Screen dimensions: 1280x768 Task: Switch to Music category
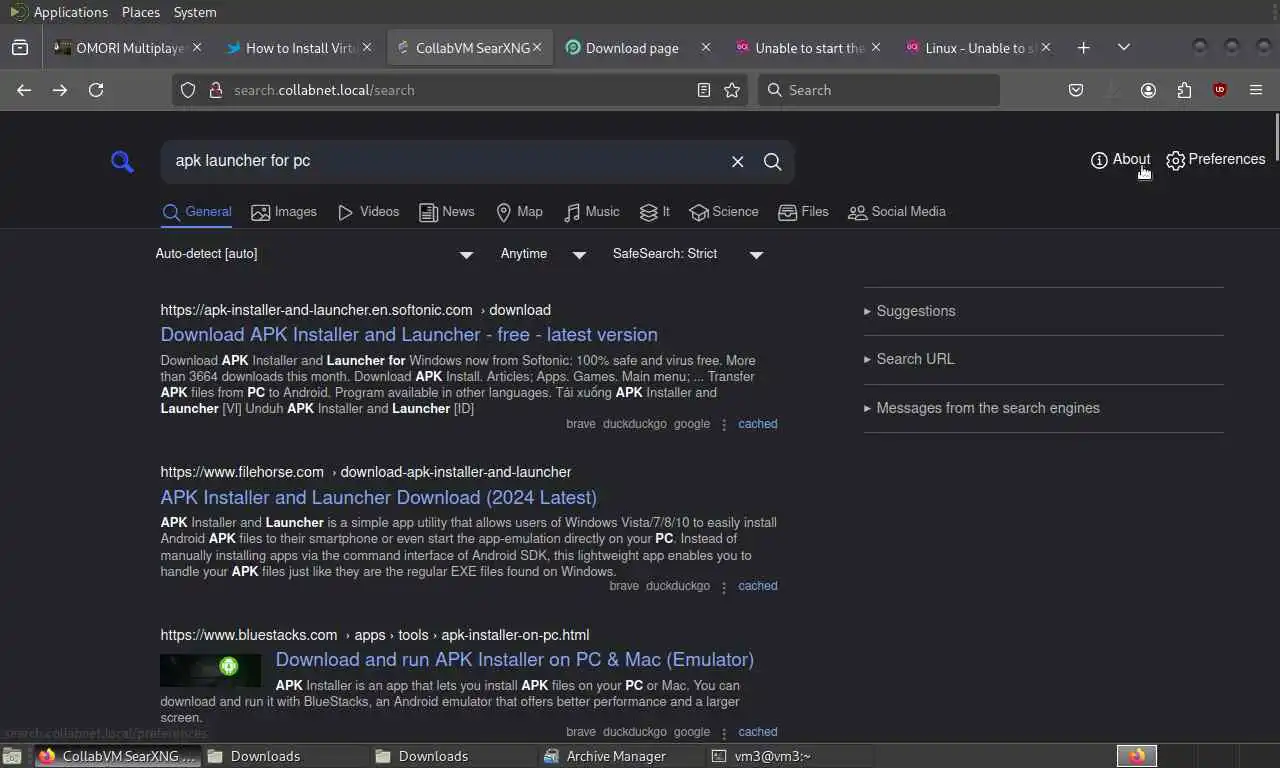click(591, 212)
